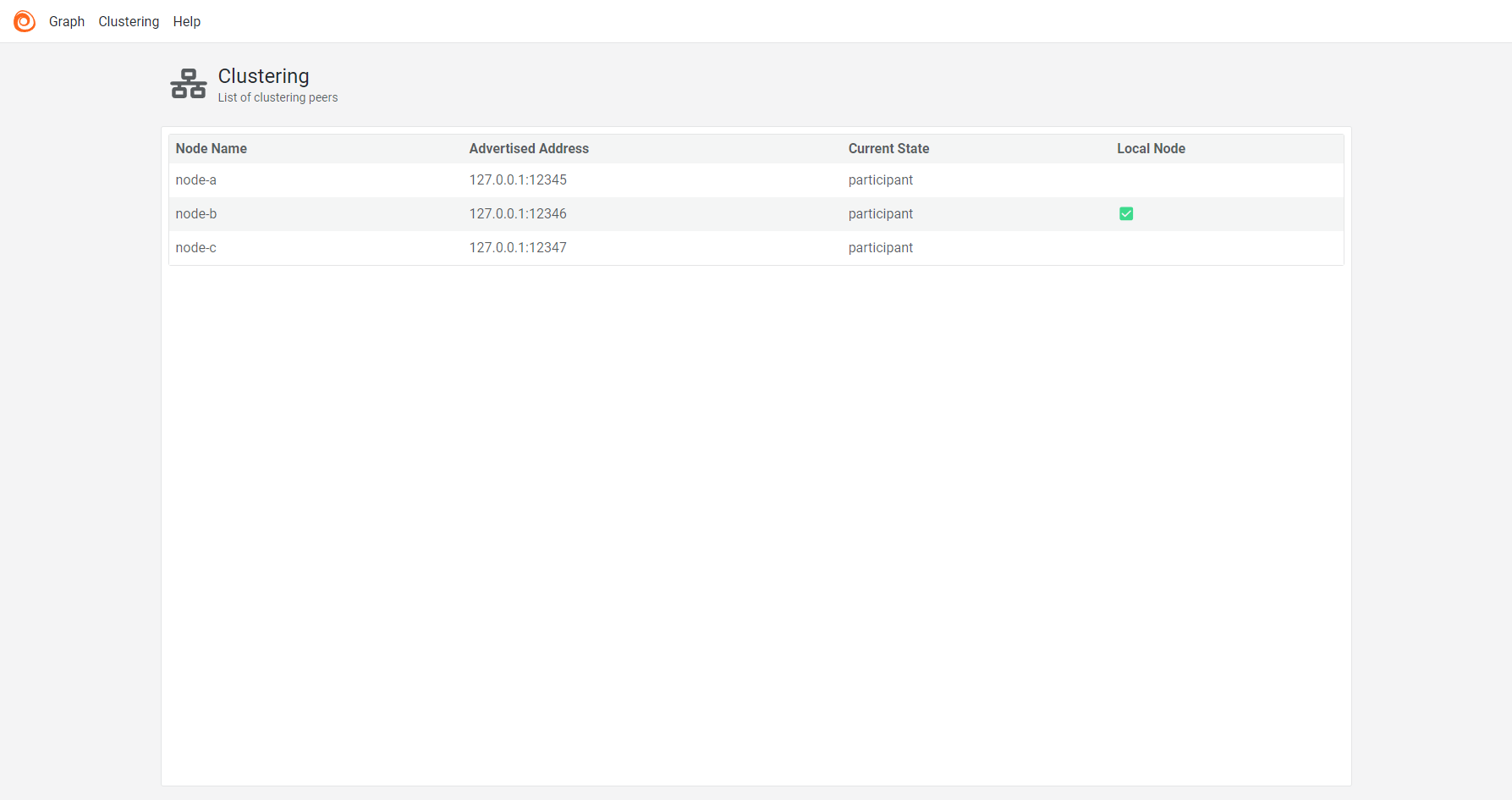
Task: Switch to the Clustering navigation item
Action: coord(129,21)
